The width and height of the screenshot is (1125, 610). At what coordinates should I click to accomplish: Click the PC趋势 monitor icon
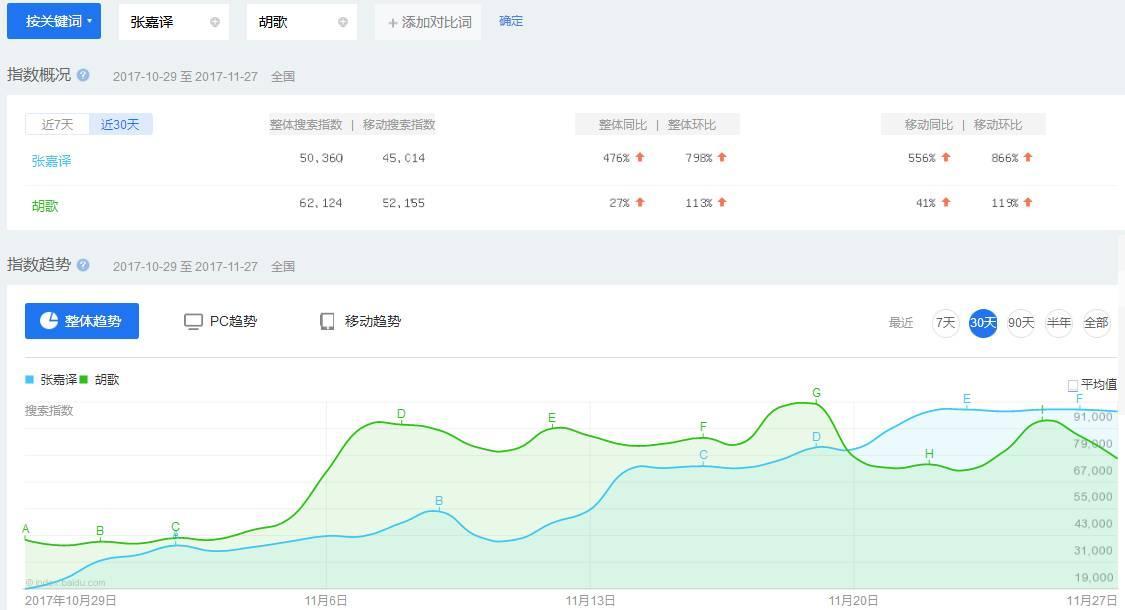click(x=193, y=322)
